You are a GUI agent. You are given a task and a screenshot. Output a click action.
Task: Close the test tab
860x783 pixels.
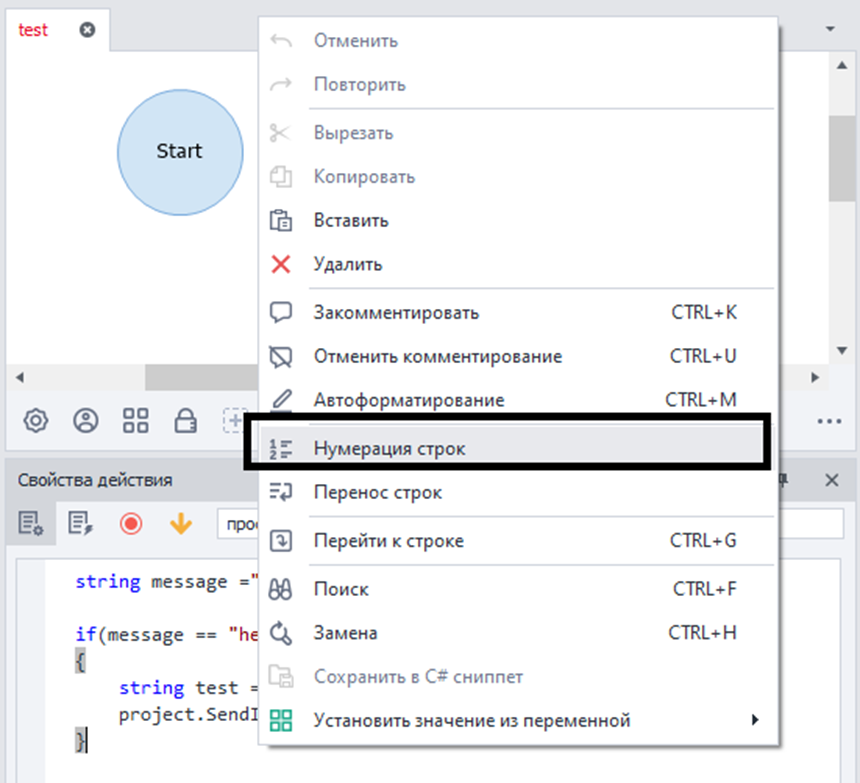(87, 30)
